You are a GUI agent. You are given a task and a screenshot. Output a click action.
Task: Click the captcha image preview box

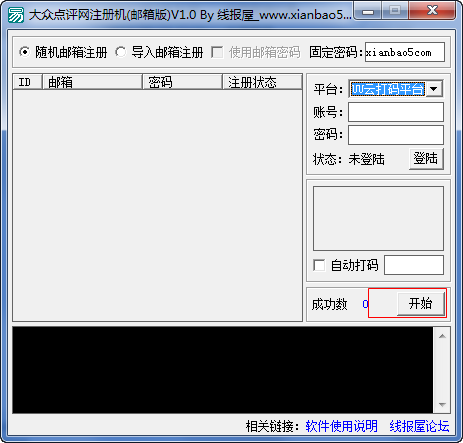coord(378,218)
